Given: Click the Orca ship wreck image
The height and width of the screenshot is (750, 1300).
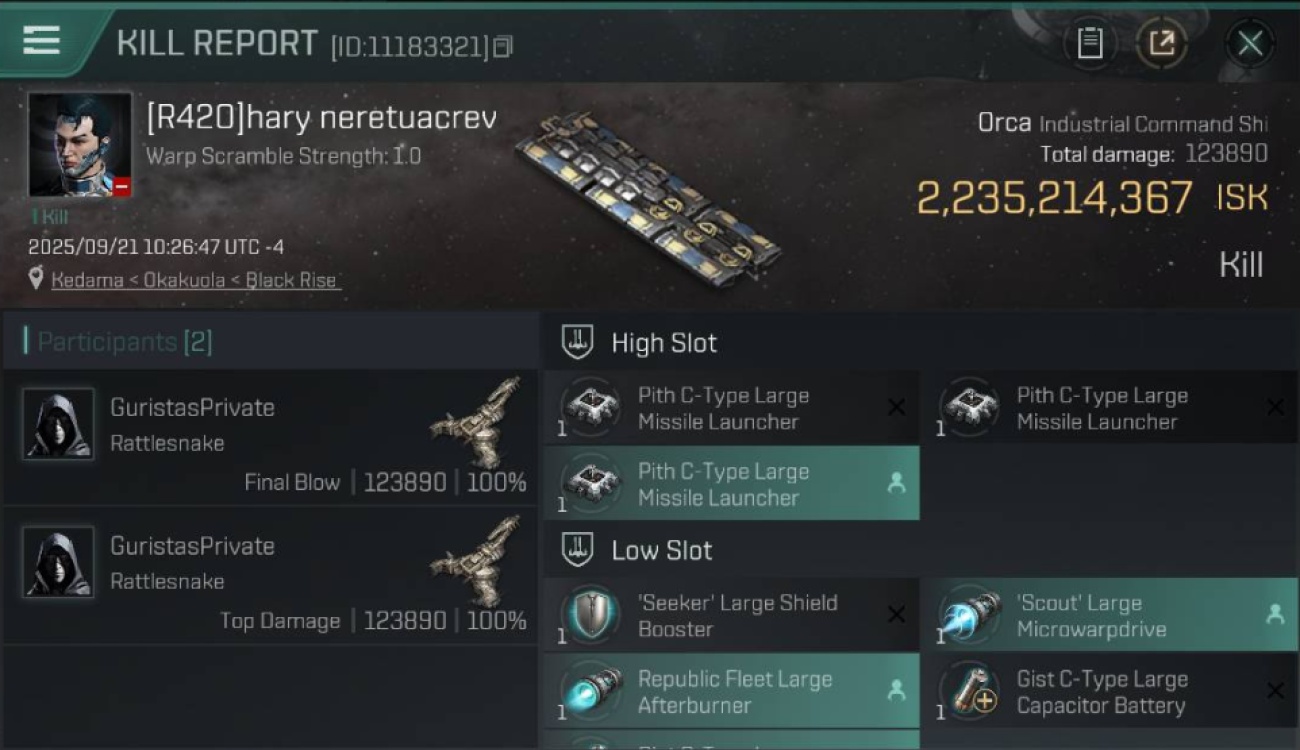Looking at the screenshot, I should click(x=648, y=195).
